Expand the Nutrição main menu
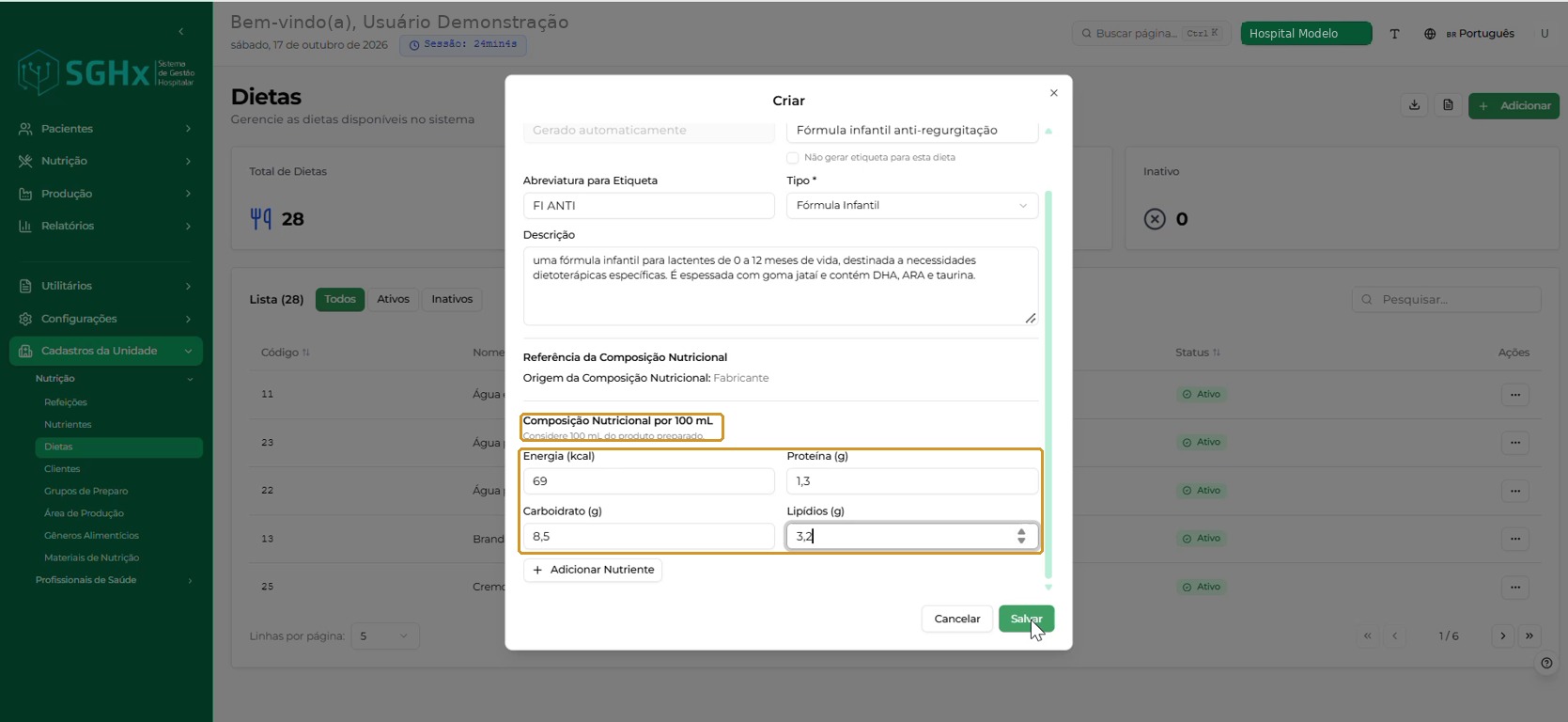The width and height of the screenshot is (1568, 722). pos(106,161)
